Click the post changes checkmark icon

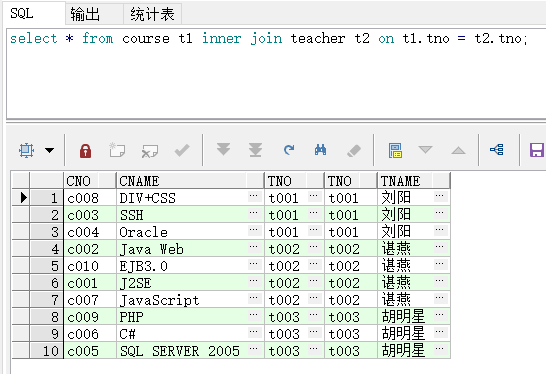click(x=182, y=150)
